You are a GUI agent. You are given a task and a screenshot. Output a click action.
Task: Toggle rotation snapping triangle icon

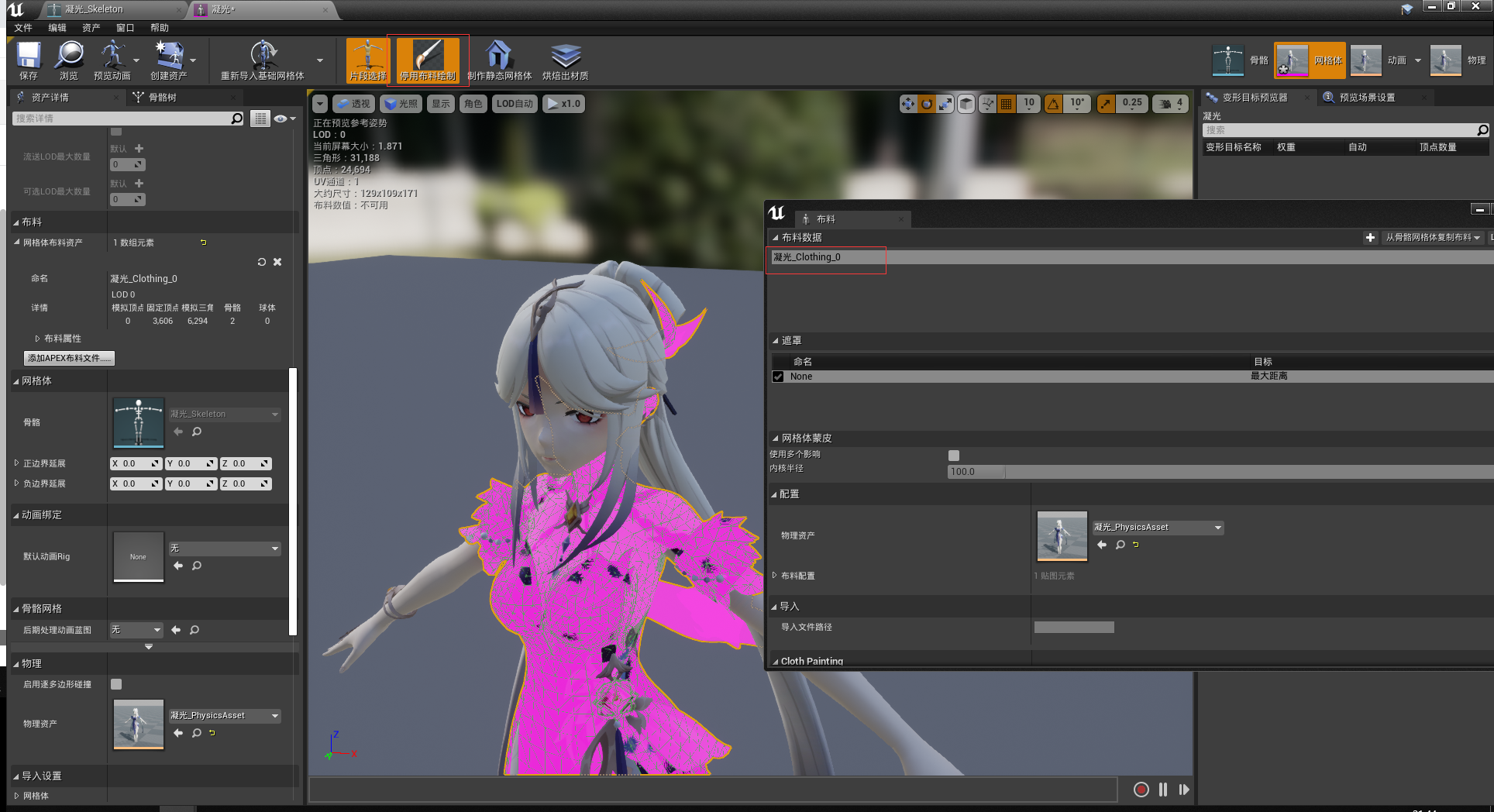pyautogui.click(x=1053, y=104)
